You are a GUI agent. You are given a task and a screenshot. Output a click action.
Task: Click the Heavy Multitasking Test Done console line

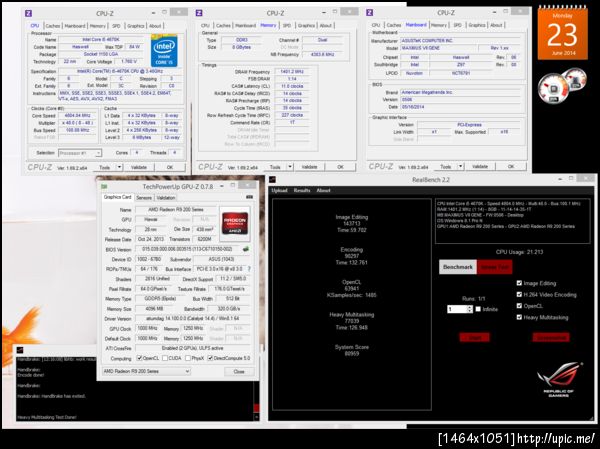47,417
